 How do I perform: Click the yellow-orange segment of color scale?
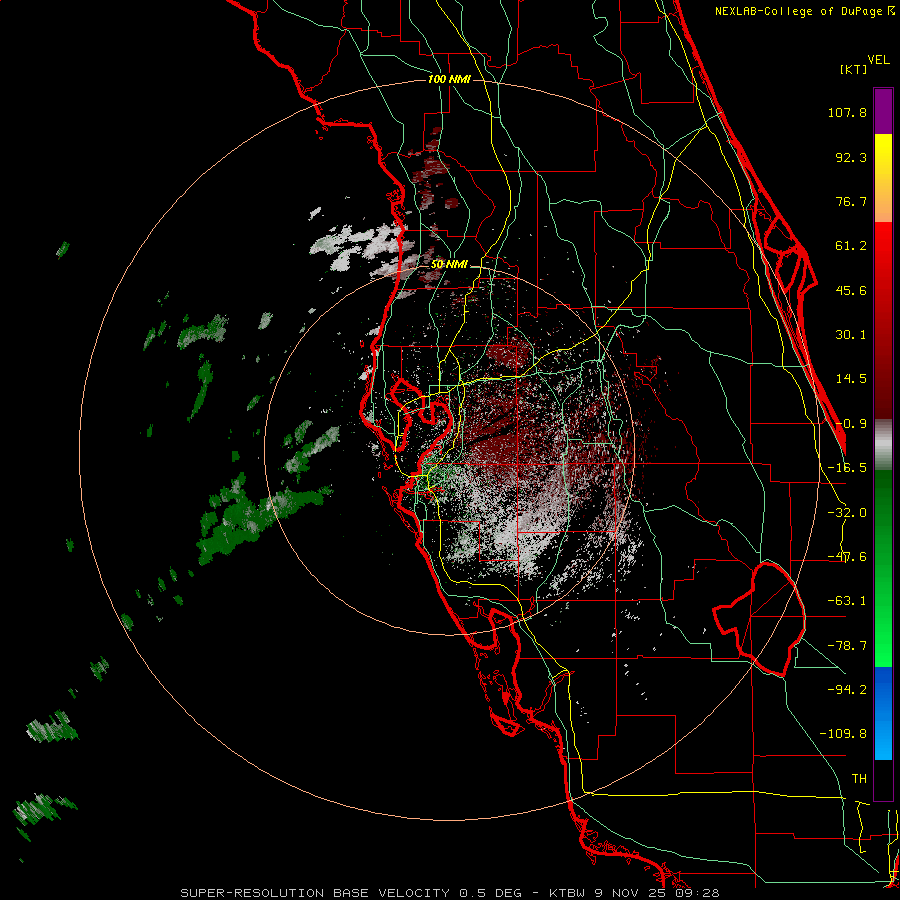[x=883, y=178]
